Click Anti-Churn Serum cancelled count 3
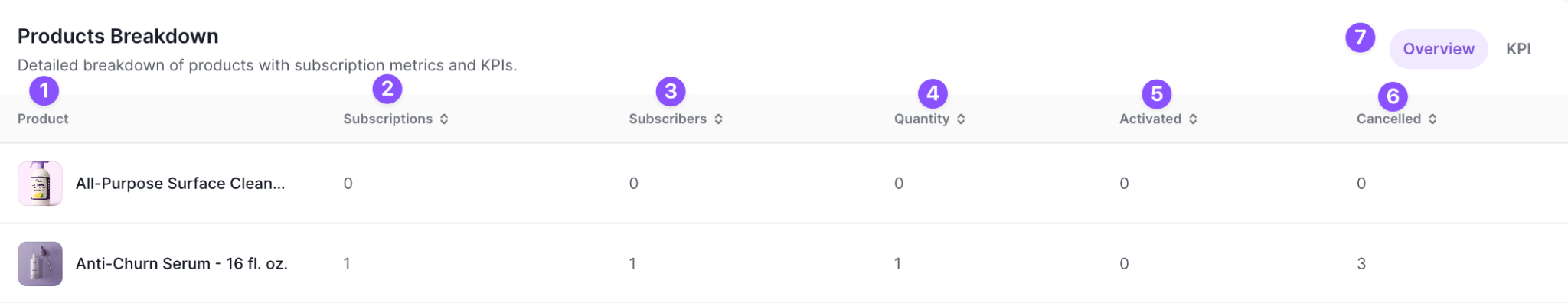 (x=1361, y=264)
